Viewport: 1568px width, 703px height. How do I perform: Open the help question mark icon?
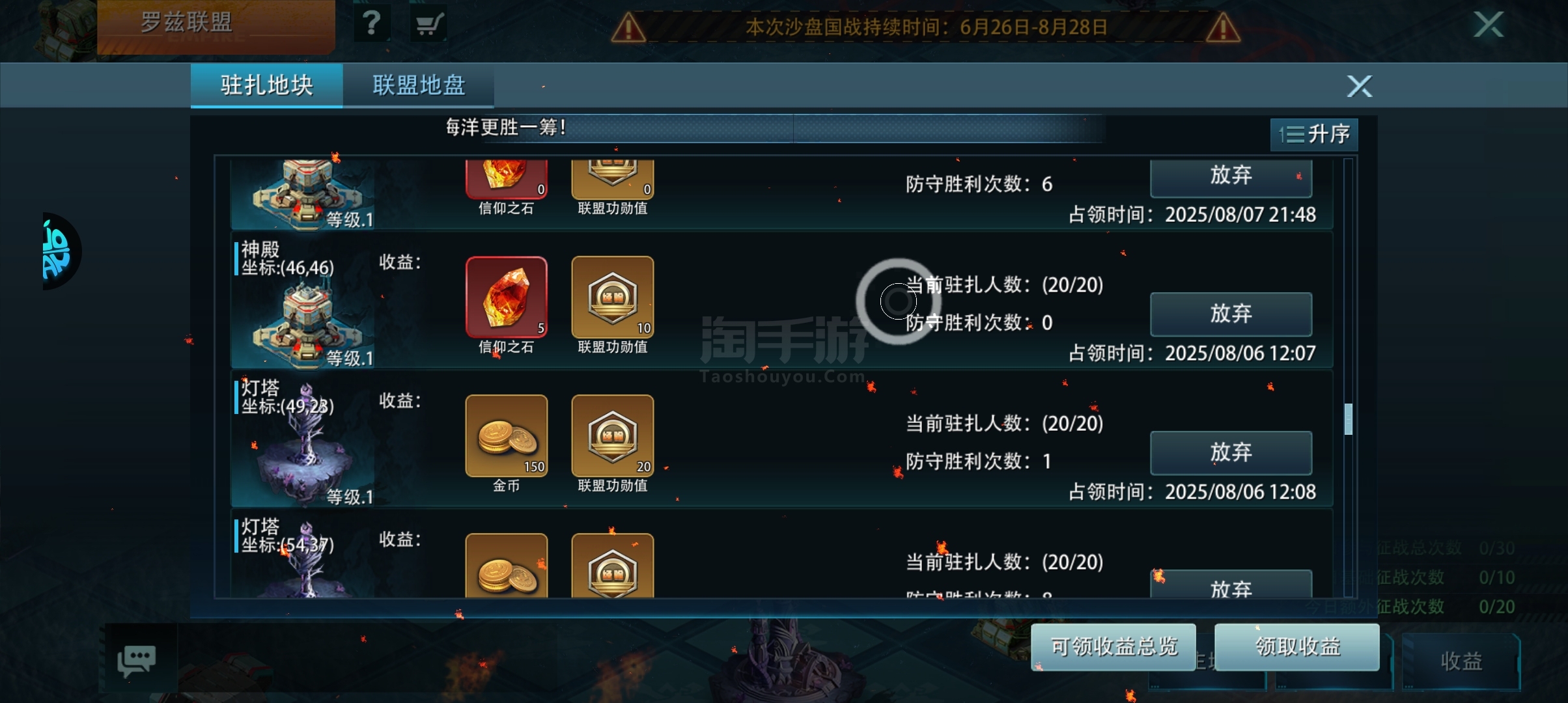click(x=372, y=24)
